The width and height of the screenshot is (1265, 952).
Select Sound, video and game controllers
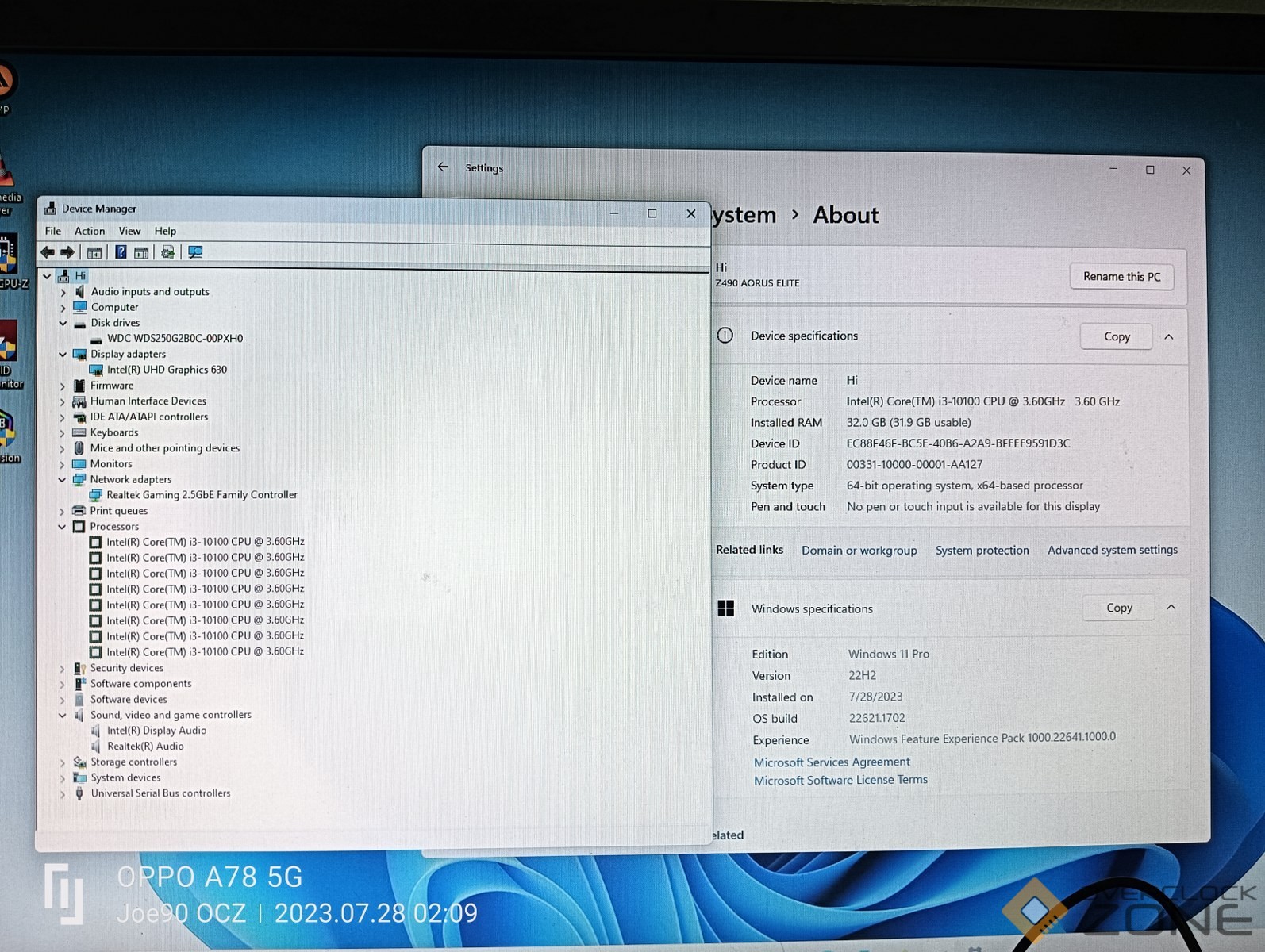[x=171, y=715]
